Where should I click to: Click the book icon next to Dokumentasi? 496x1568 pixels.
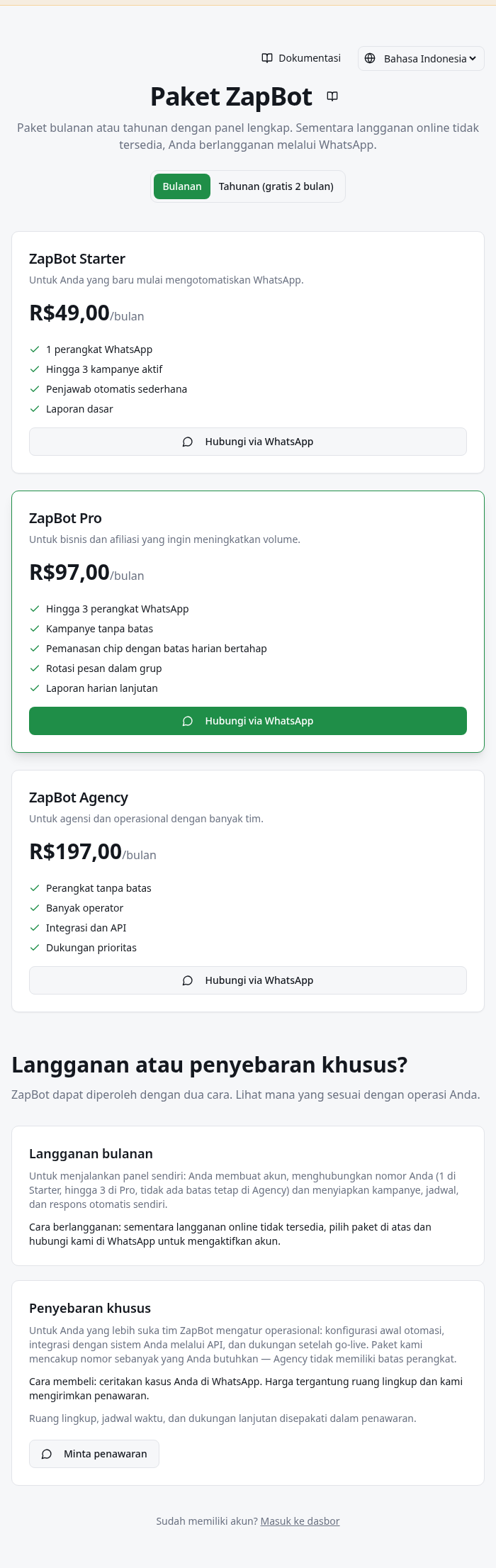267,58
